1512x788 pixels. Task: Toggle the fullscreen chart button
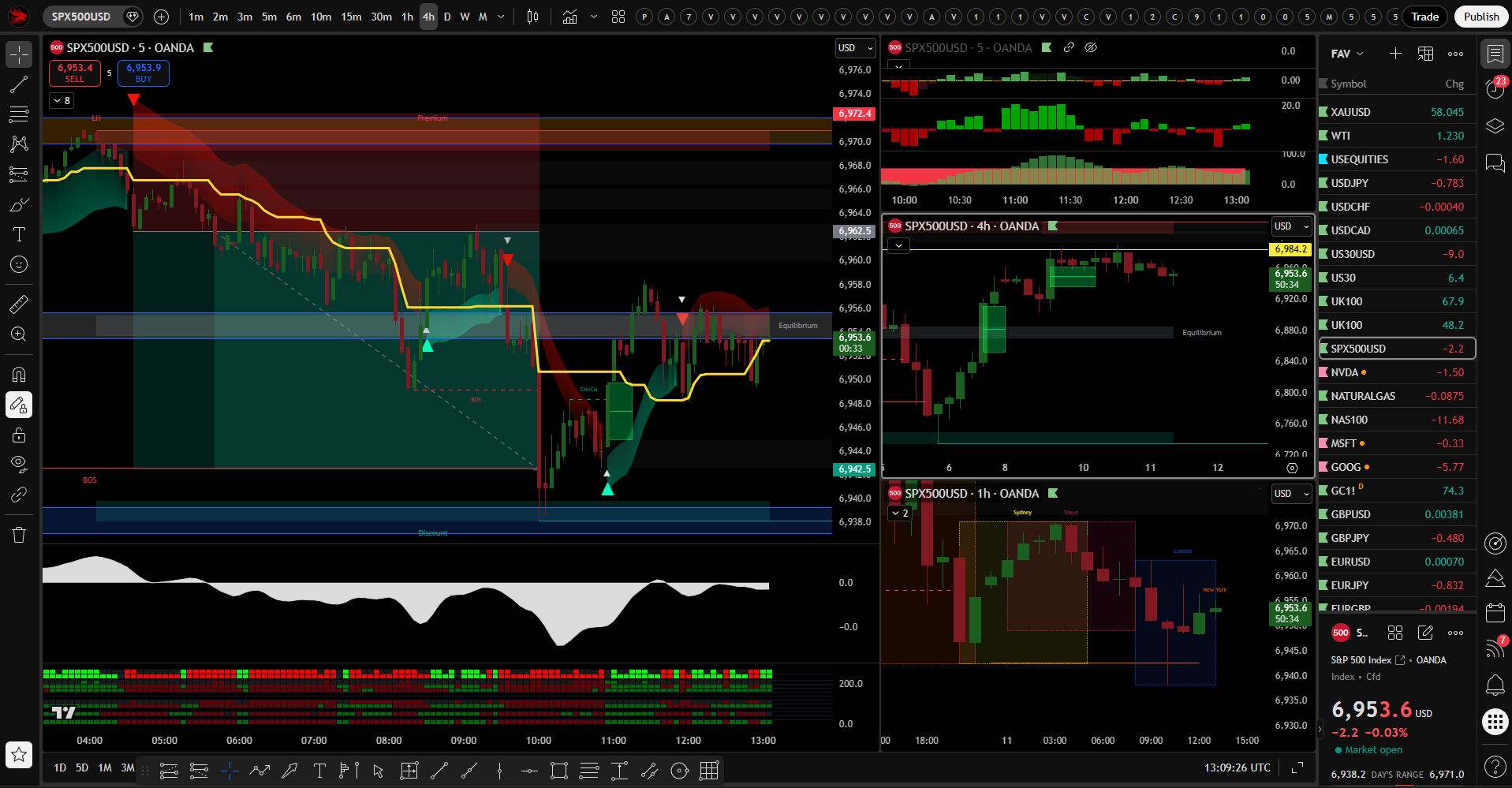click(1297, 767)
